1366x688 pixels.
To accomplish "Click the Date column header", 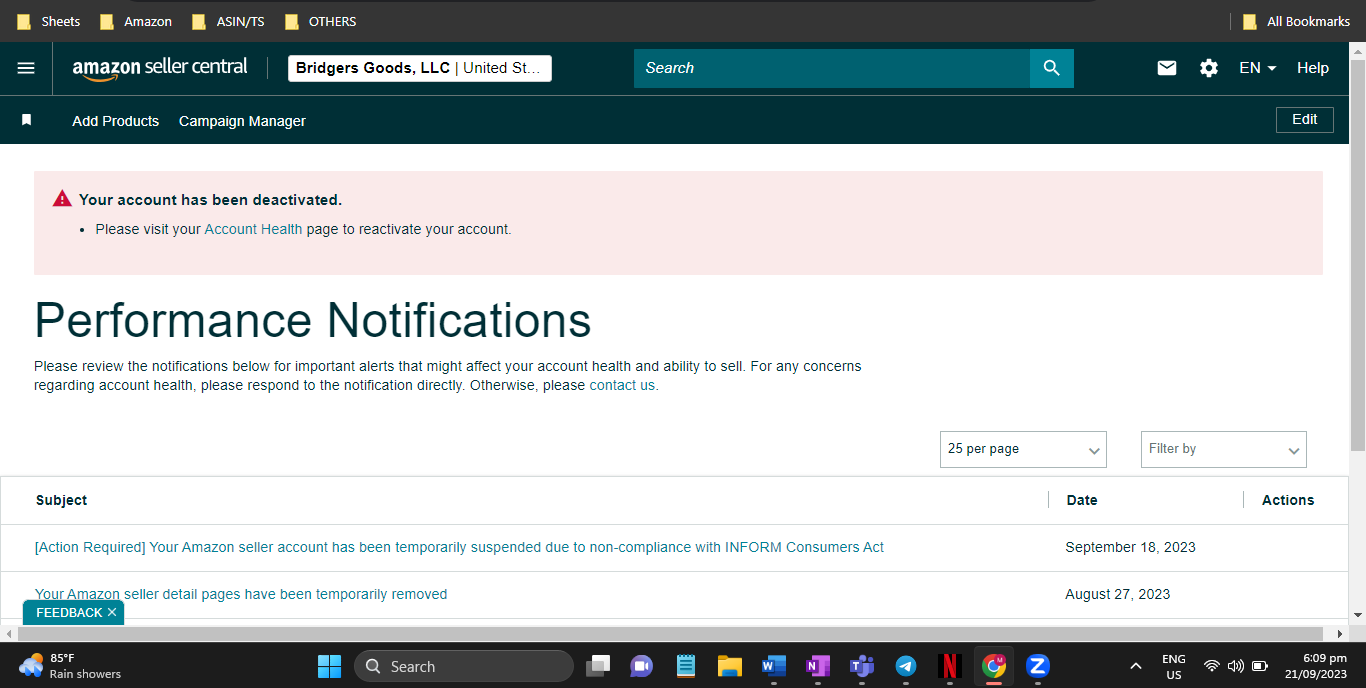I will (x=1082, y=500).
